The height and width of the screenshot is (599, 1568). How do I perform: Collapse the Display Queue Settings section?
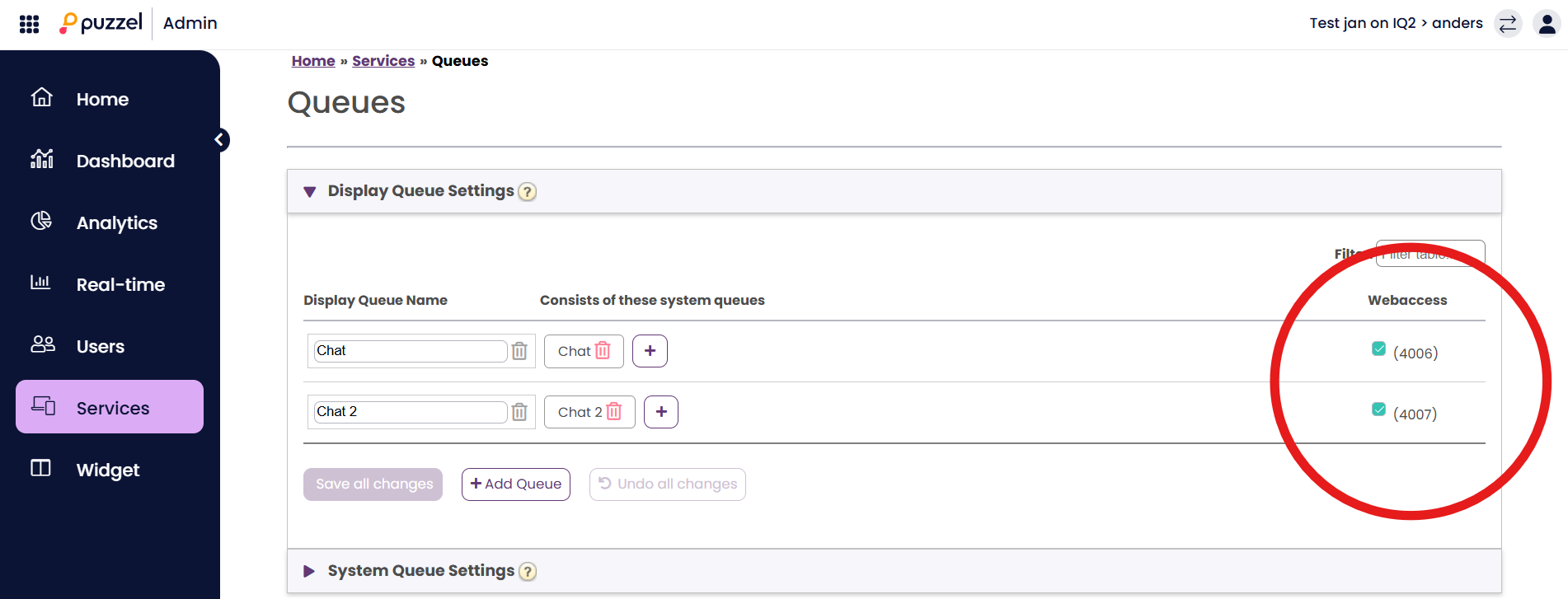pos(310,192)
